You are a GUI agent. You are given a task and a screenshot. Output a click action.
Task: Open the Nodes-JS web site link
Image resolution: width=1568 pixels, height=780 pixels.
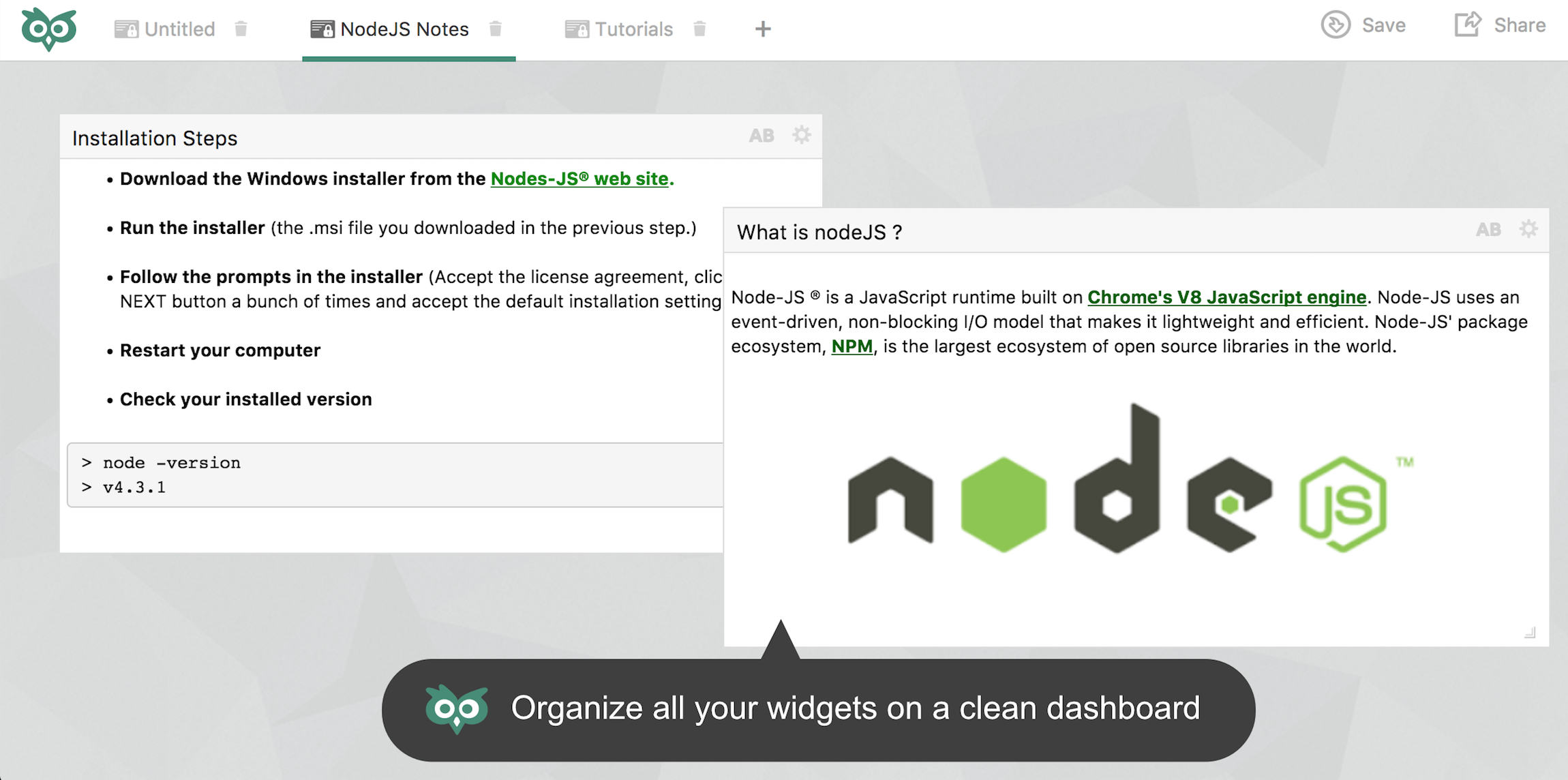579,179
